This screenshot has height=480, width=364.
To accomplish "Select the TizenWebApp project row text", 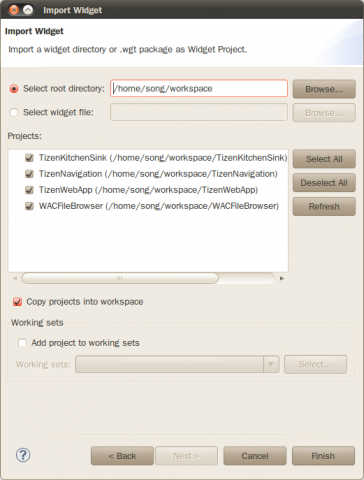I will pos(148,190).
